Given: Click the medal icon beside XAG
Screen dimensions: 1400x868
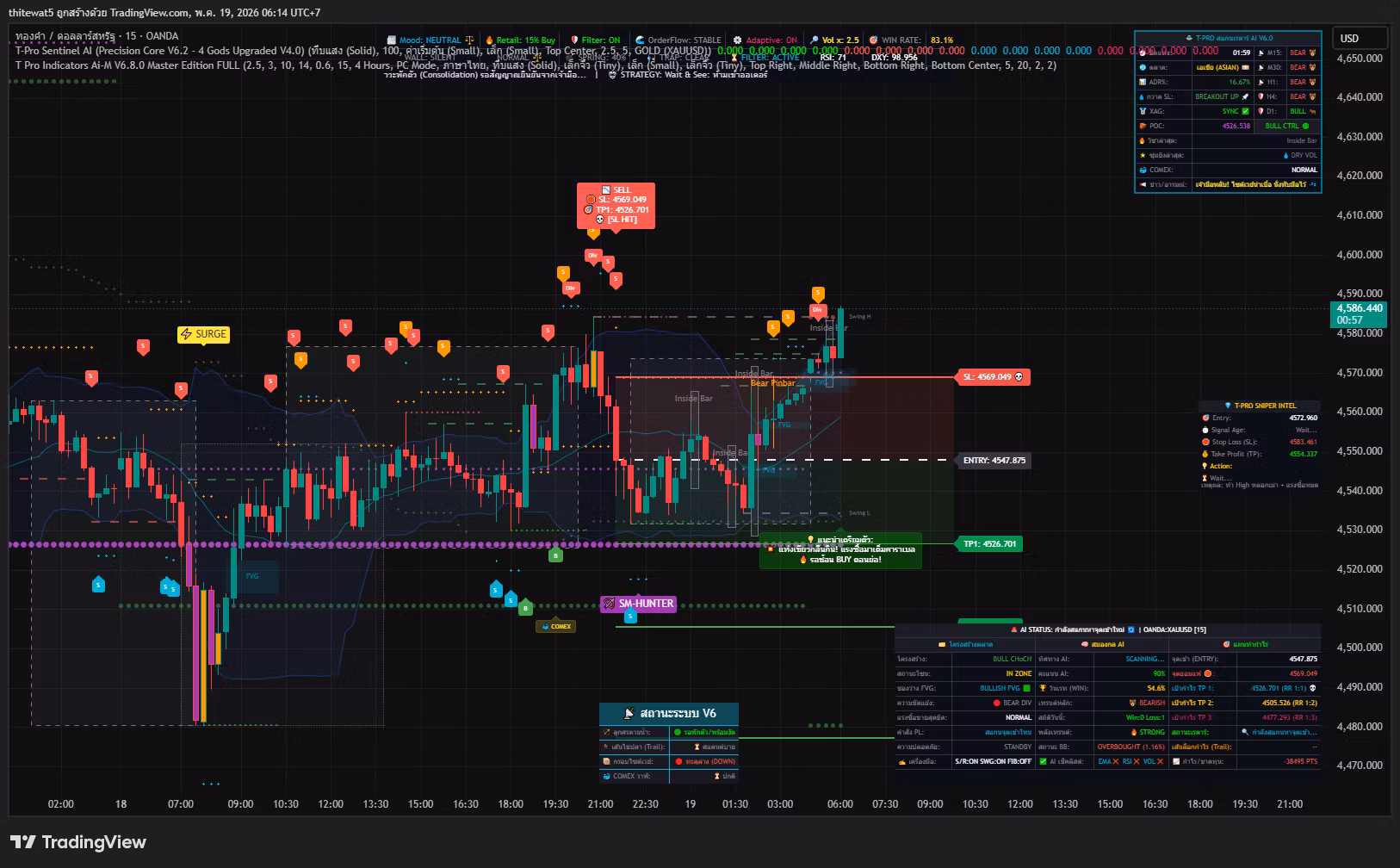Looking at the screenshot, I should pos(1143,111).
